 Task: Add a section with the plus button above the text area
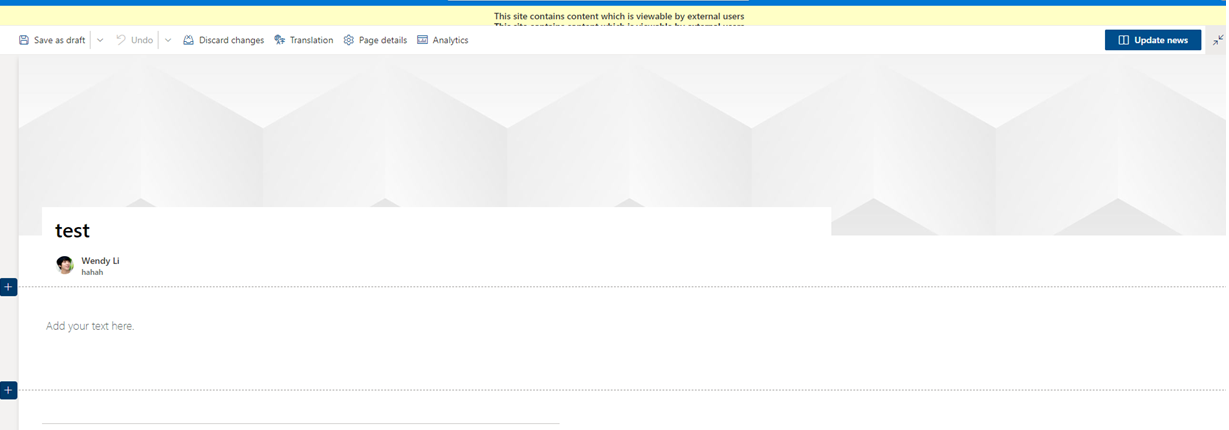(x=8, y=287)
